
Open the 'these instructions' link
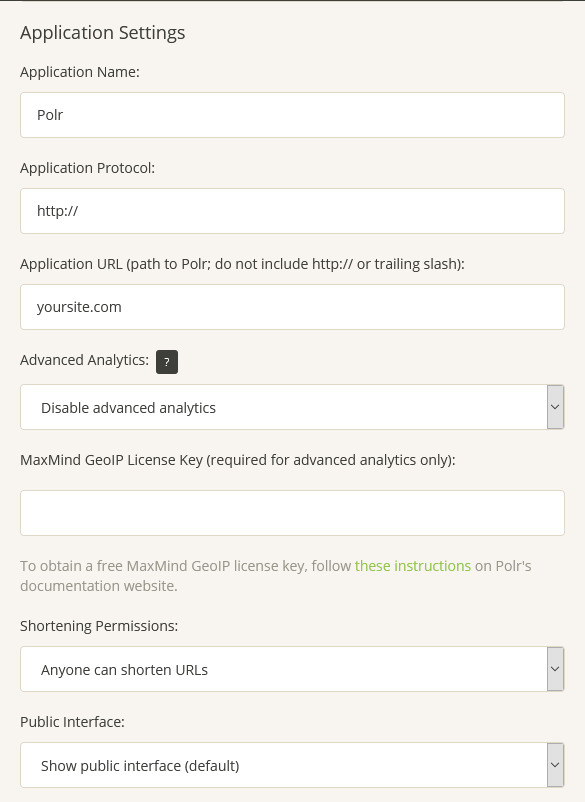pyautogui.click(x=412, y=565)
